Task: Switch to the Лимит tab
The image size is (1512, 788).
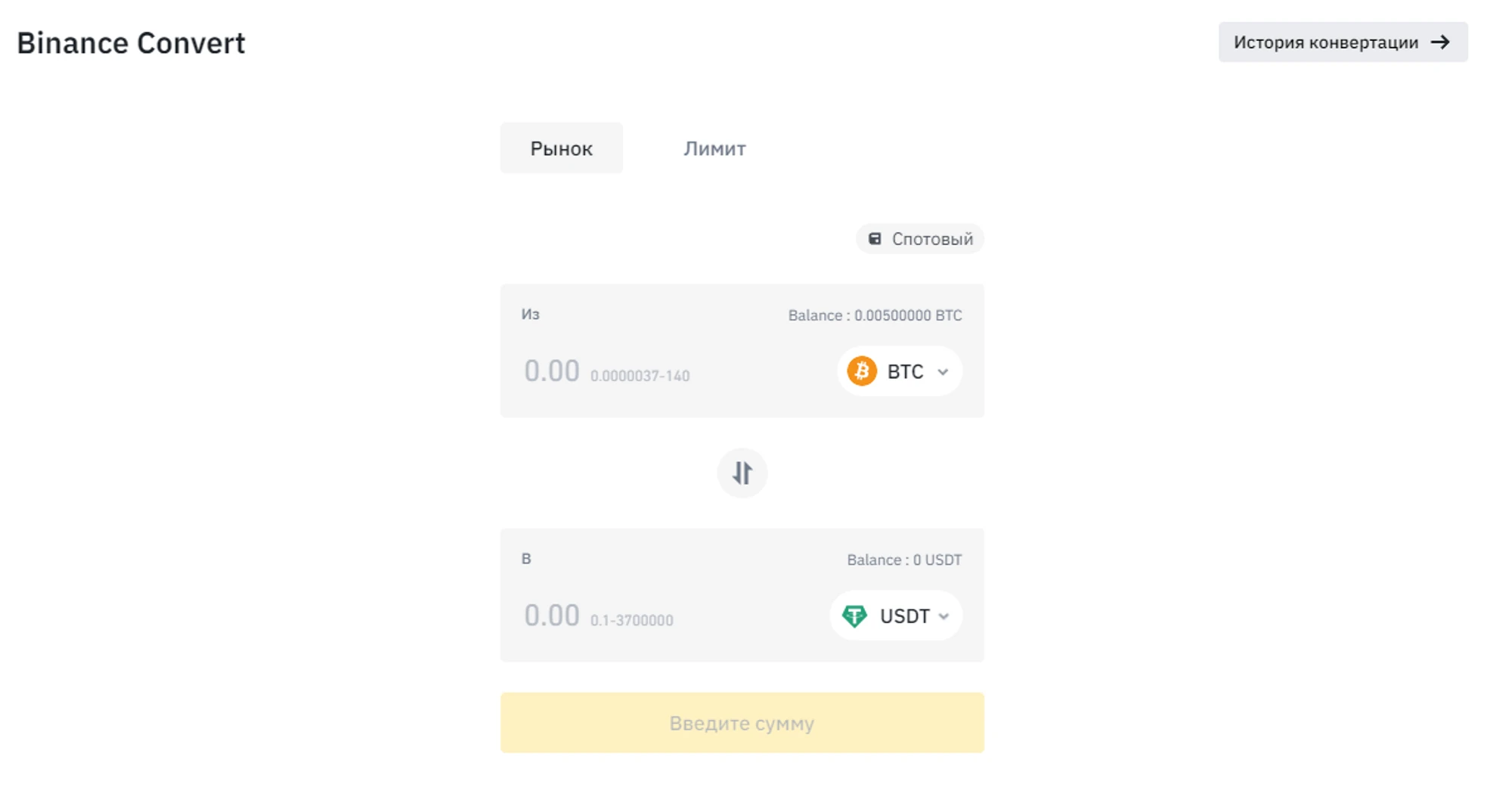Action: coord(714,148)
